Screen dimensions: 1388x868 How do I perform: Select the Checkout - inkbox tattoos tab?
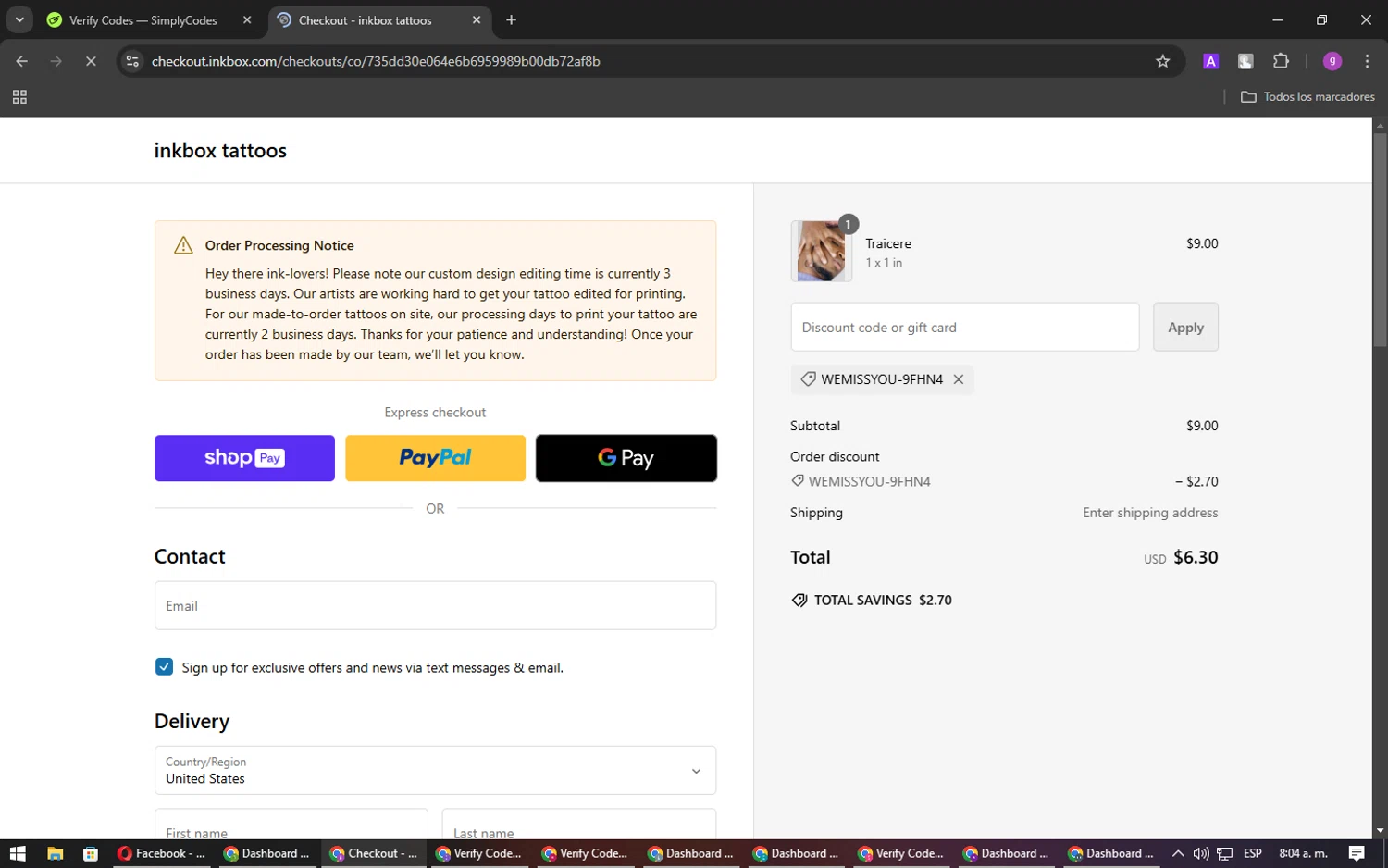(366, 20)
